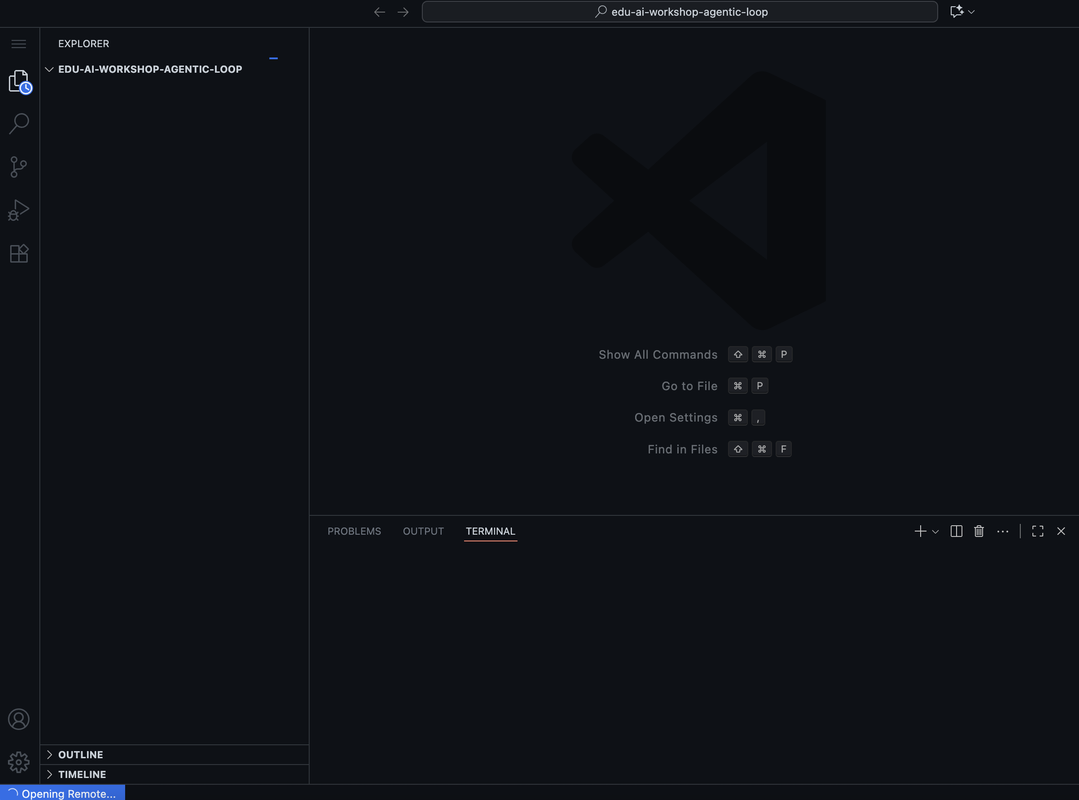Maximize the panel size
The width and height of the screenshot is (1079, 800).
[x=1038, y=531]
